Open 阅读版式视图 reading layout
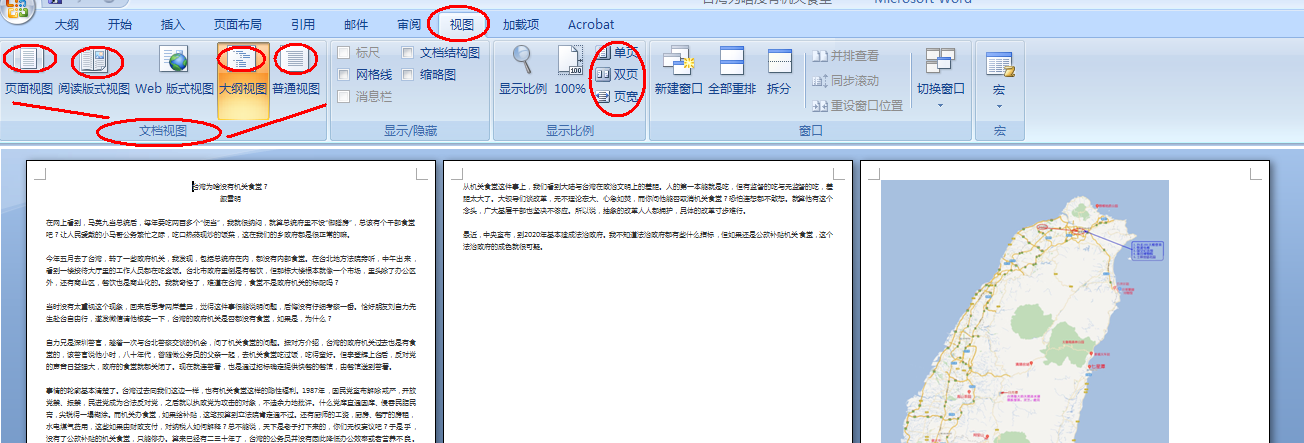Image resolution: width=1304 pixels, height=443 pixels. coord(94,70)
